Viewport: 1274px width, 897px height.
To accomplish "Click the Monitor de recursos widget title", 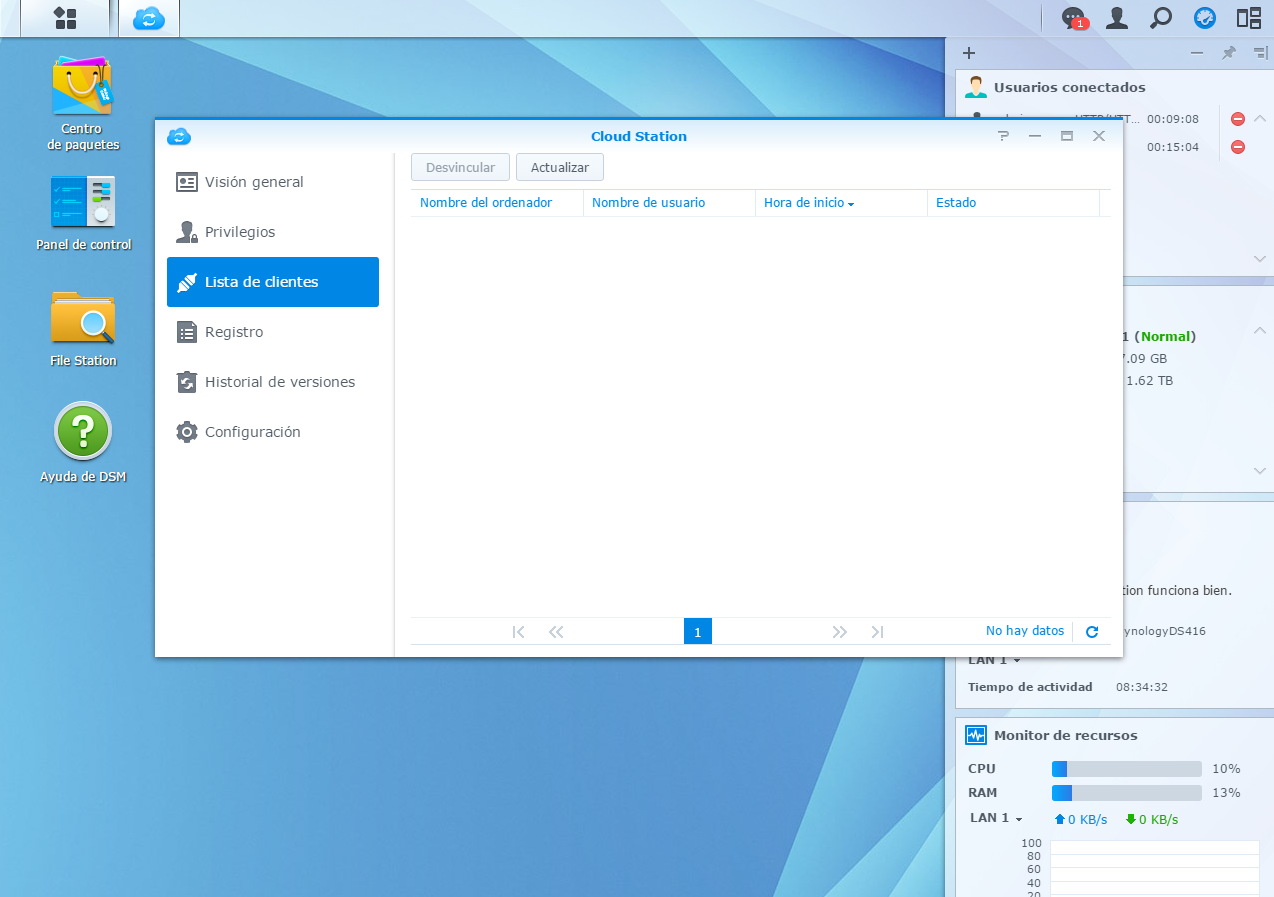I will click(1066, 735).
